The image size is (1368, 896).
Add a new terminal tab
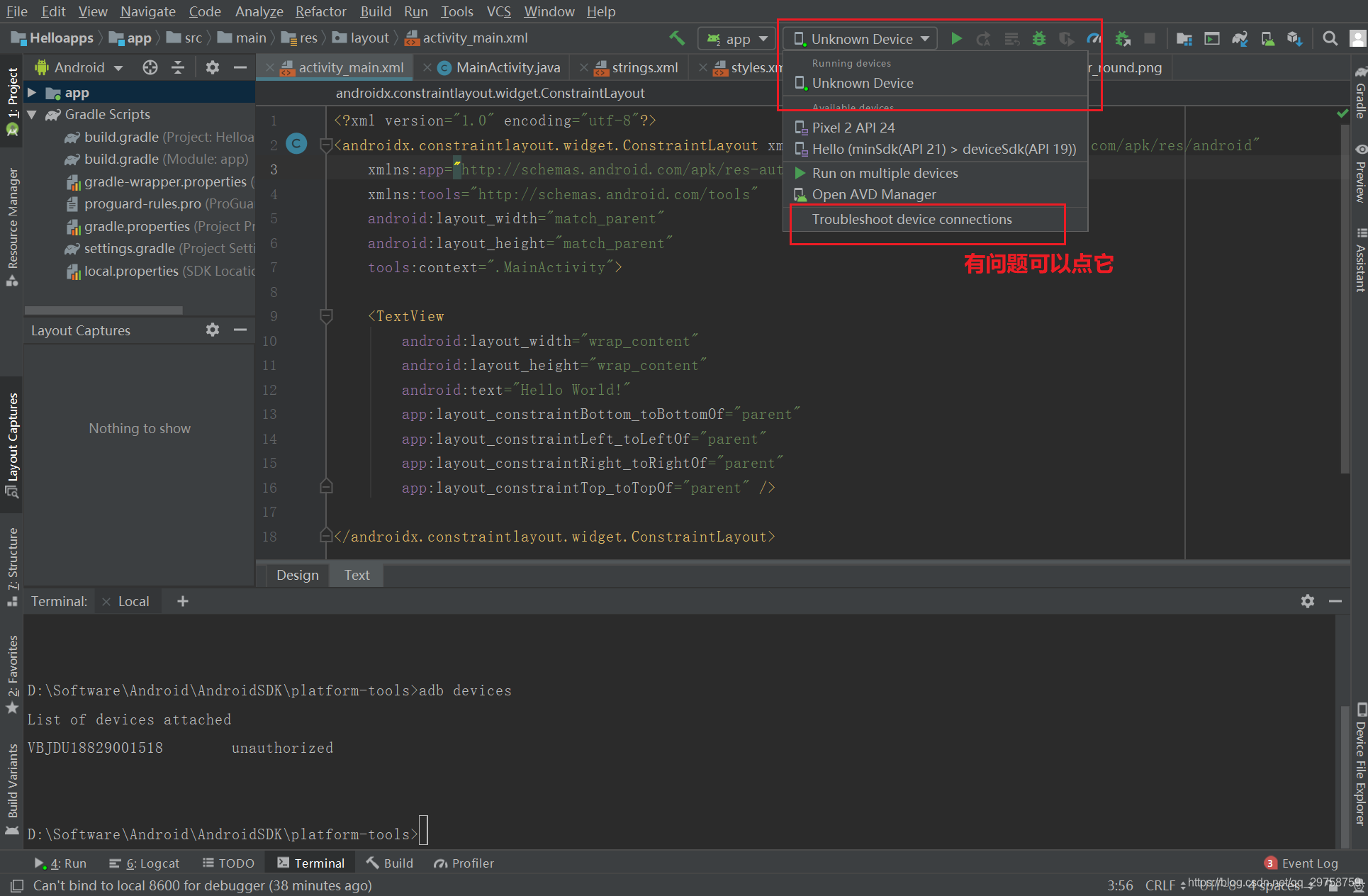point(182,601)
